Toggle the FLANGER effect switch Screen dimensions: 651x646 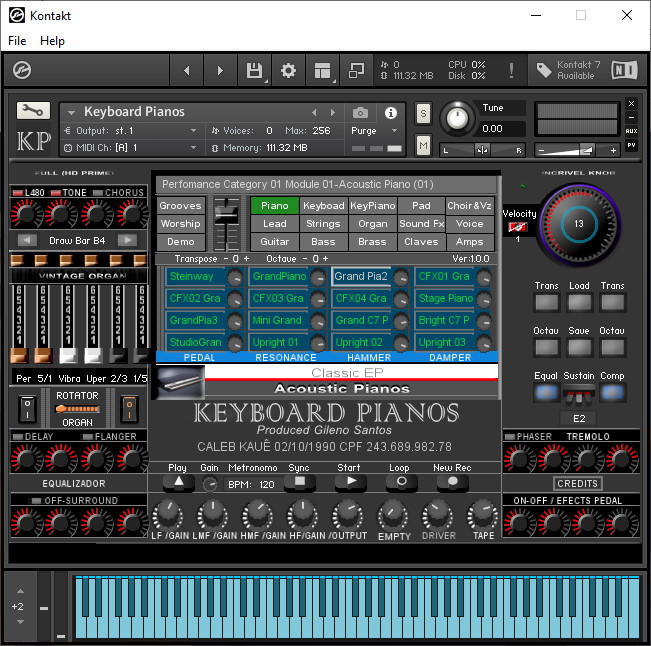coord(88,437)
